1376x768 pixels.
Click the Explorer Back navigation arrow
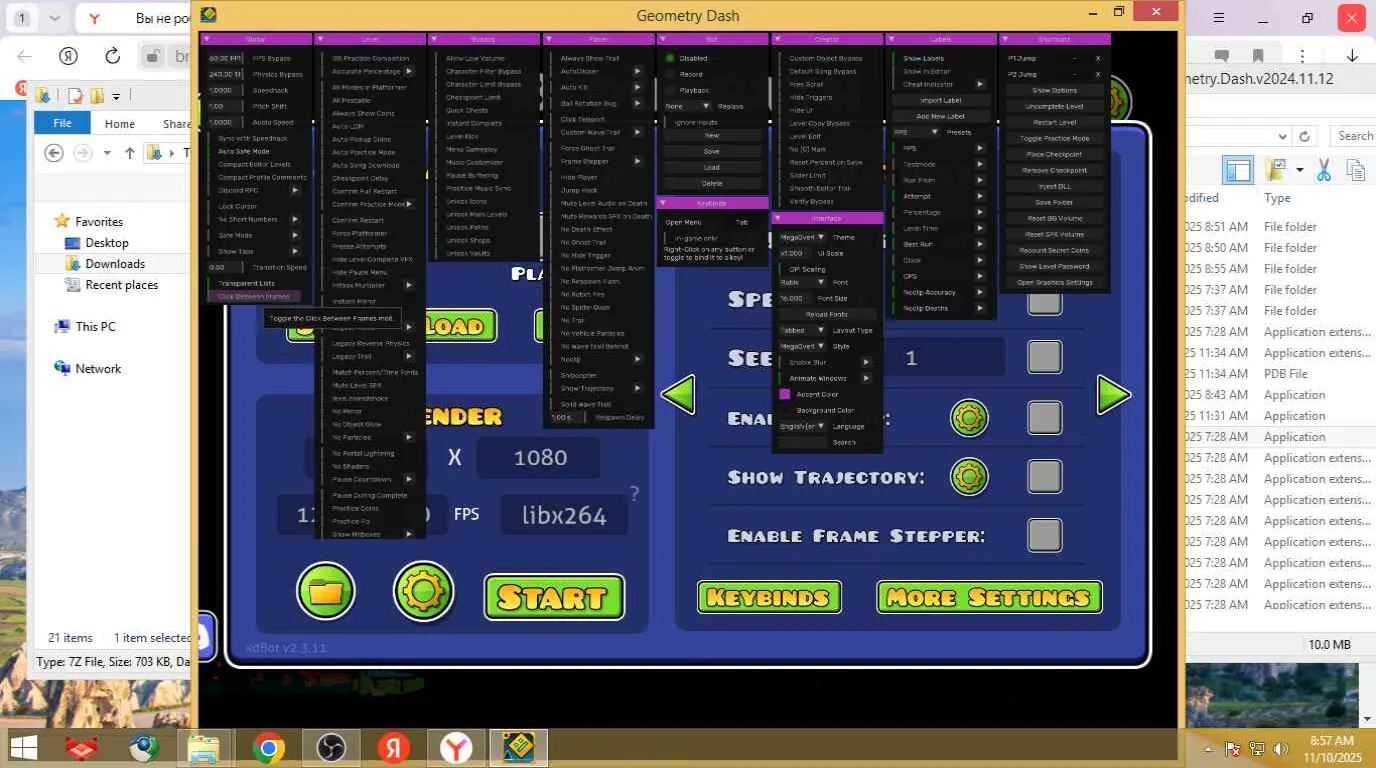(x=55, y=153)
